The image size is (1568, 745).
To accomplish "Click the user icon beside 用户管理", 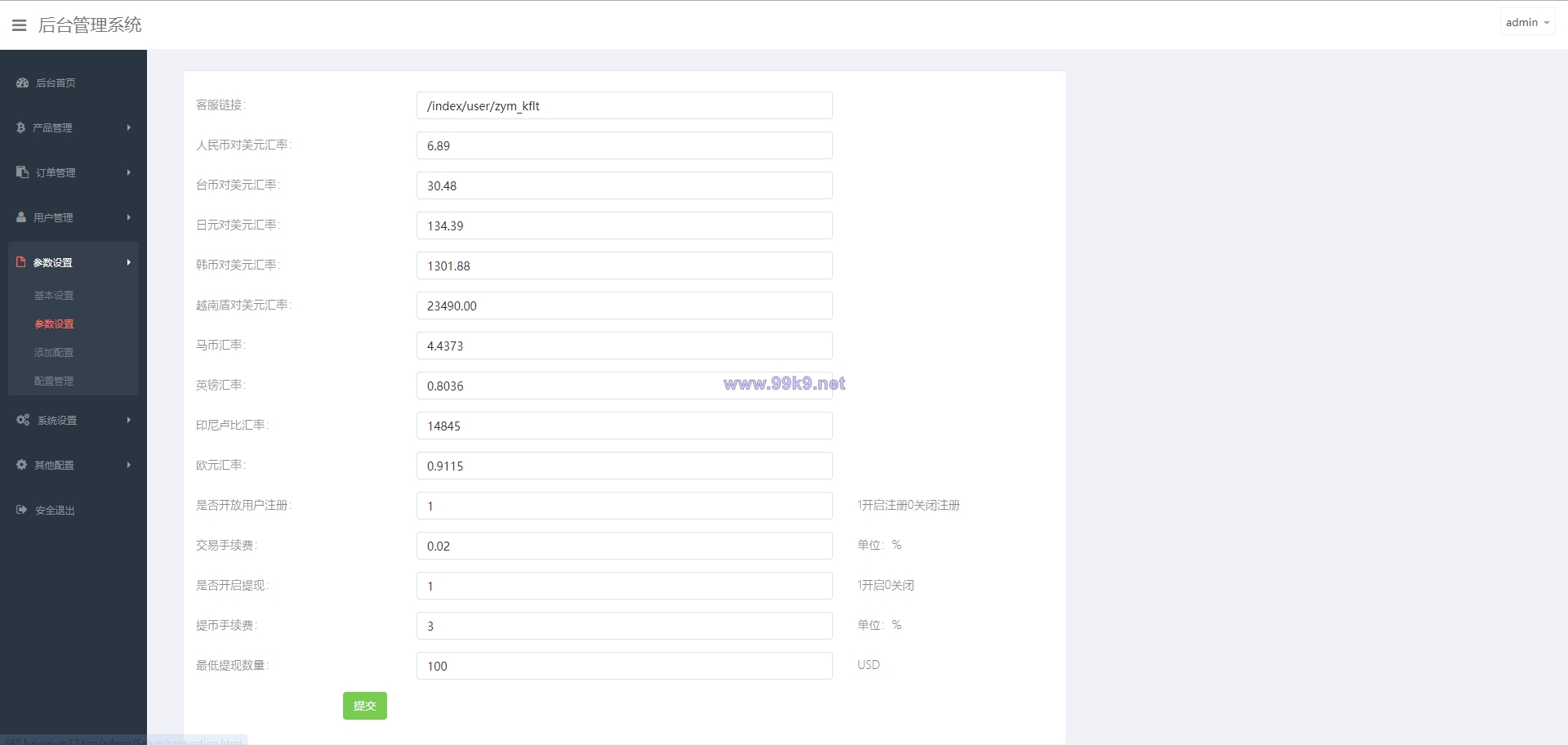I will click(21, 217).
